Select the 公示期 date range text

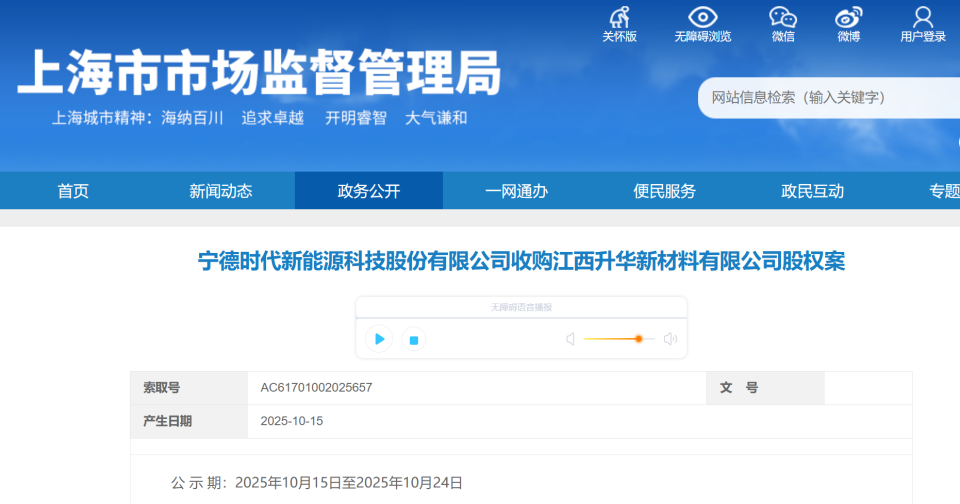point(317,483)
